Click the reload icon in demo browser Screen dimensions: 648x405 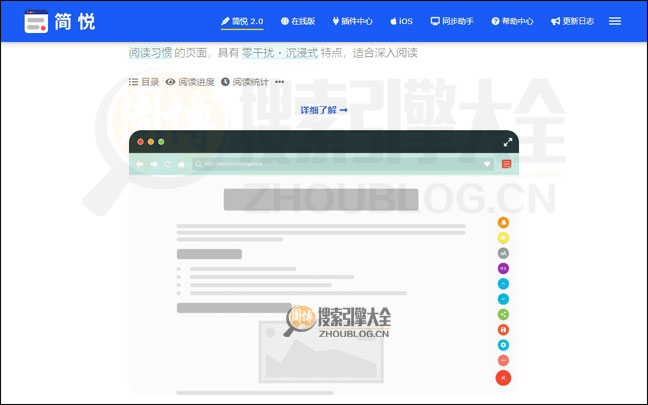click(x=168, y=164)
